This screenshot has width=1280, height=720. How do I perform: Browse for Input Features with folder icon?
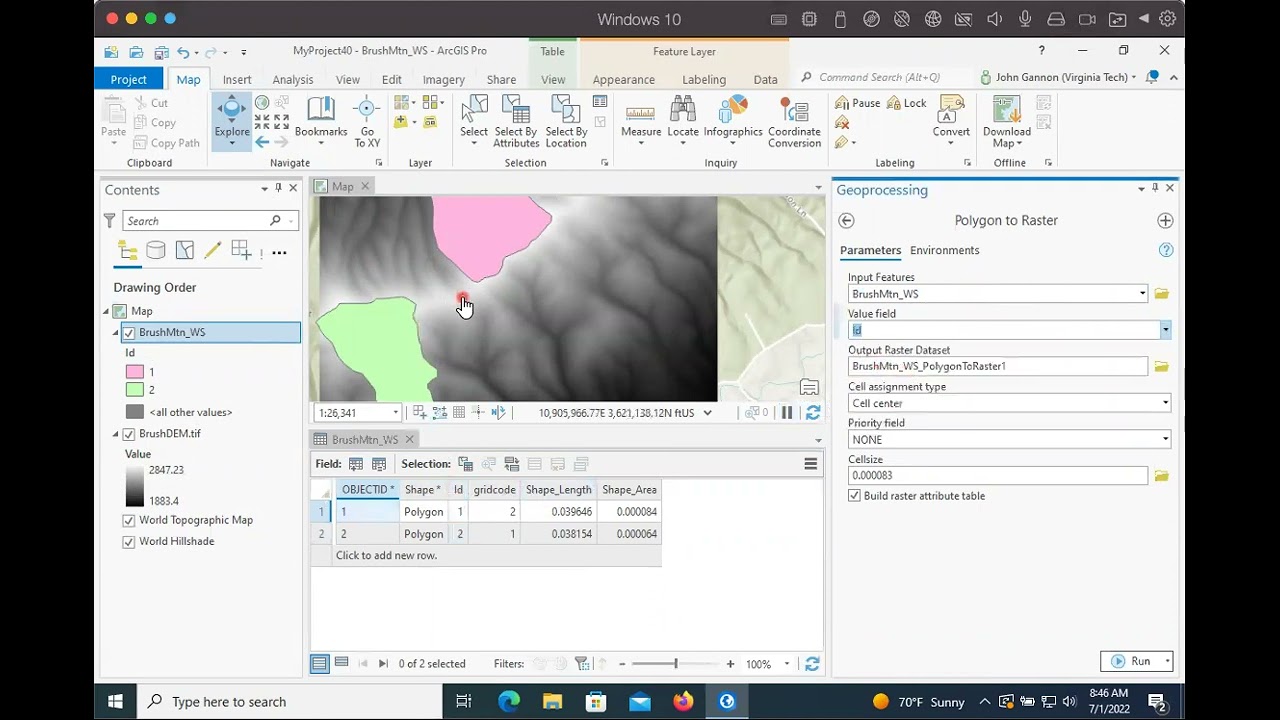pyautogui.click(x=1161, y=294)
